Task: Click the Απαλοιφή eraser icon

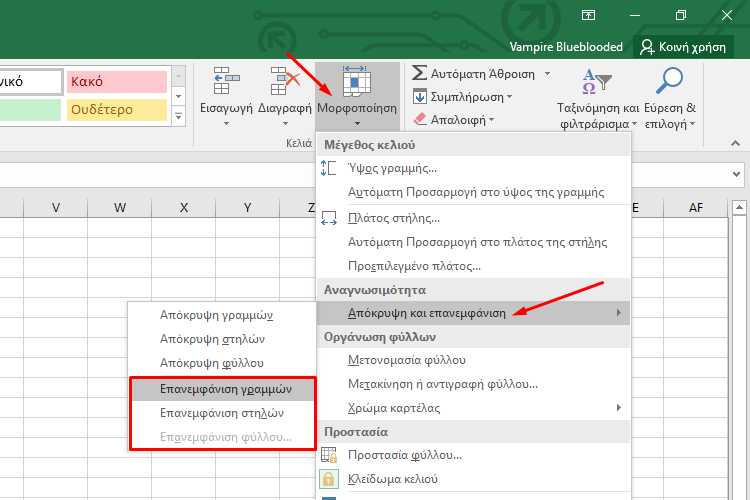Action: 419,119
